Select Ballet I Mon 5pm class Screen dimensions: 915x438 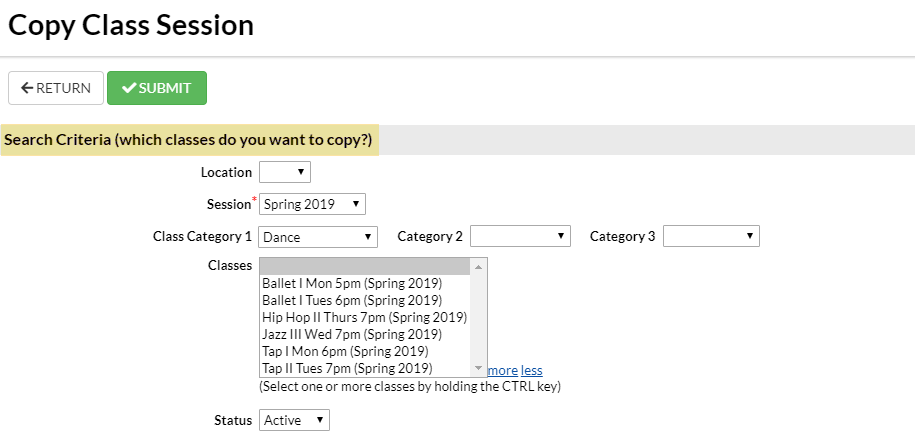coord(351,283)
